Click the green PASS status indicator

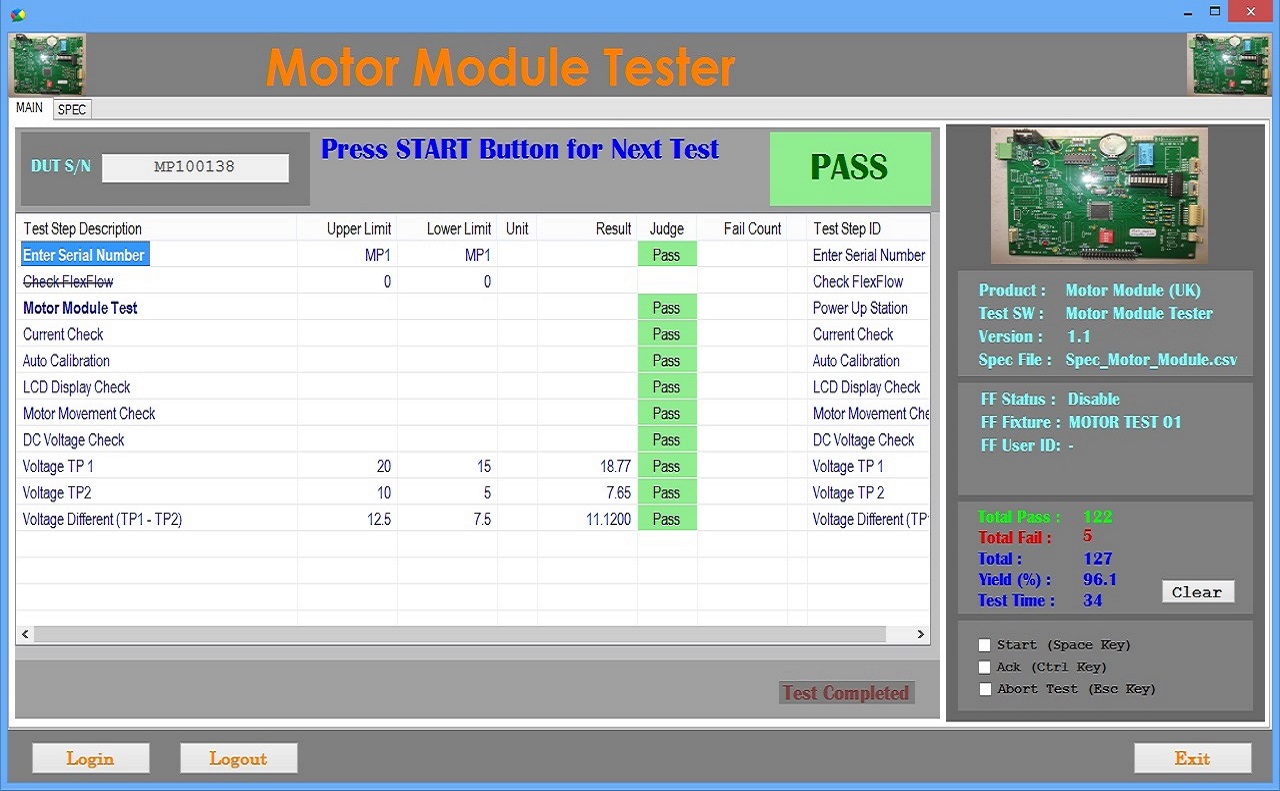point(850,168)
